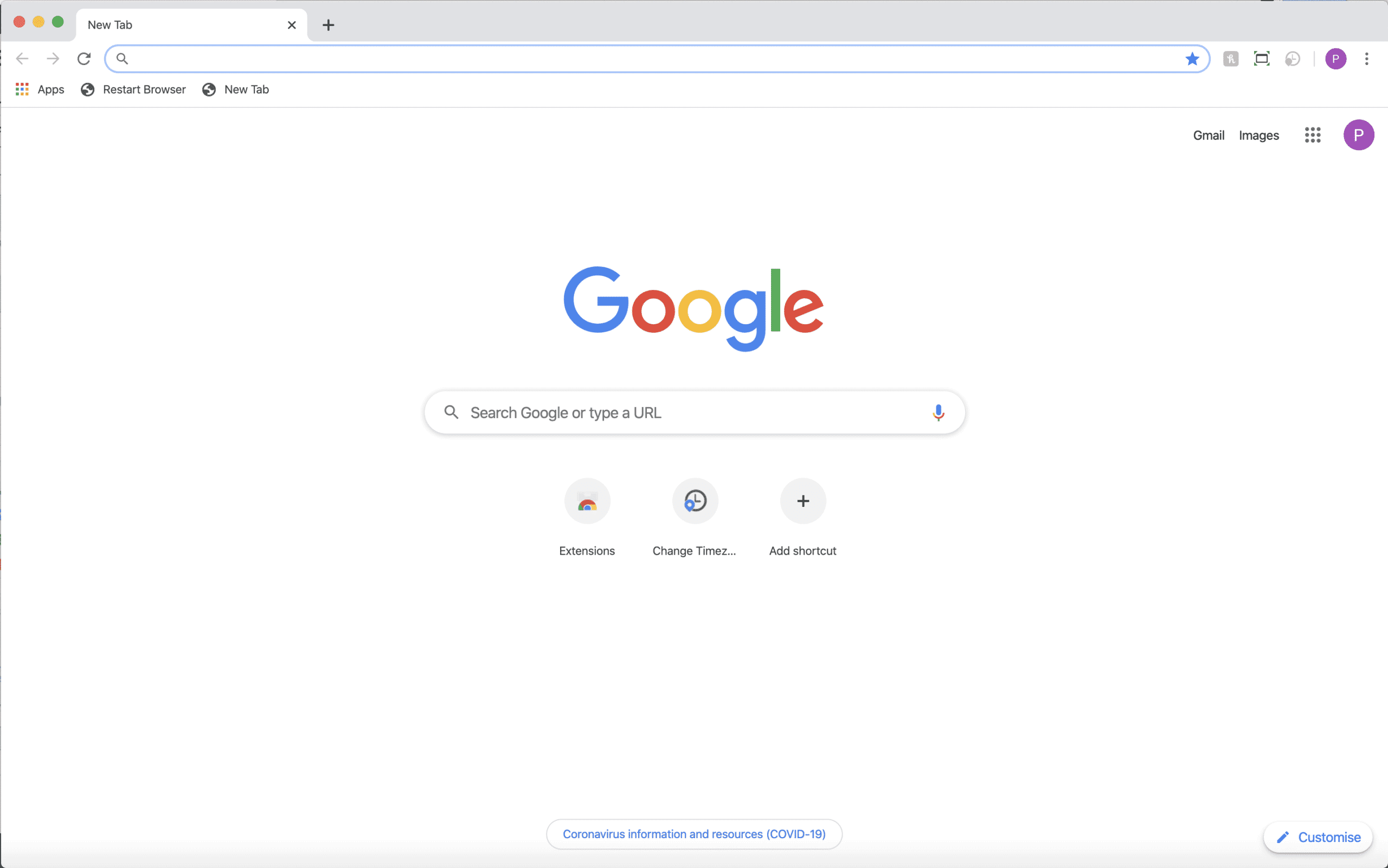This screenshot has height=868, width=1388.
Task: Click the Chrome extensions shortcut icon
Action: pyautogui.click(x=587, y=501)
